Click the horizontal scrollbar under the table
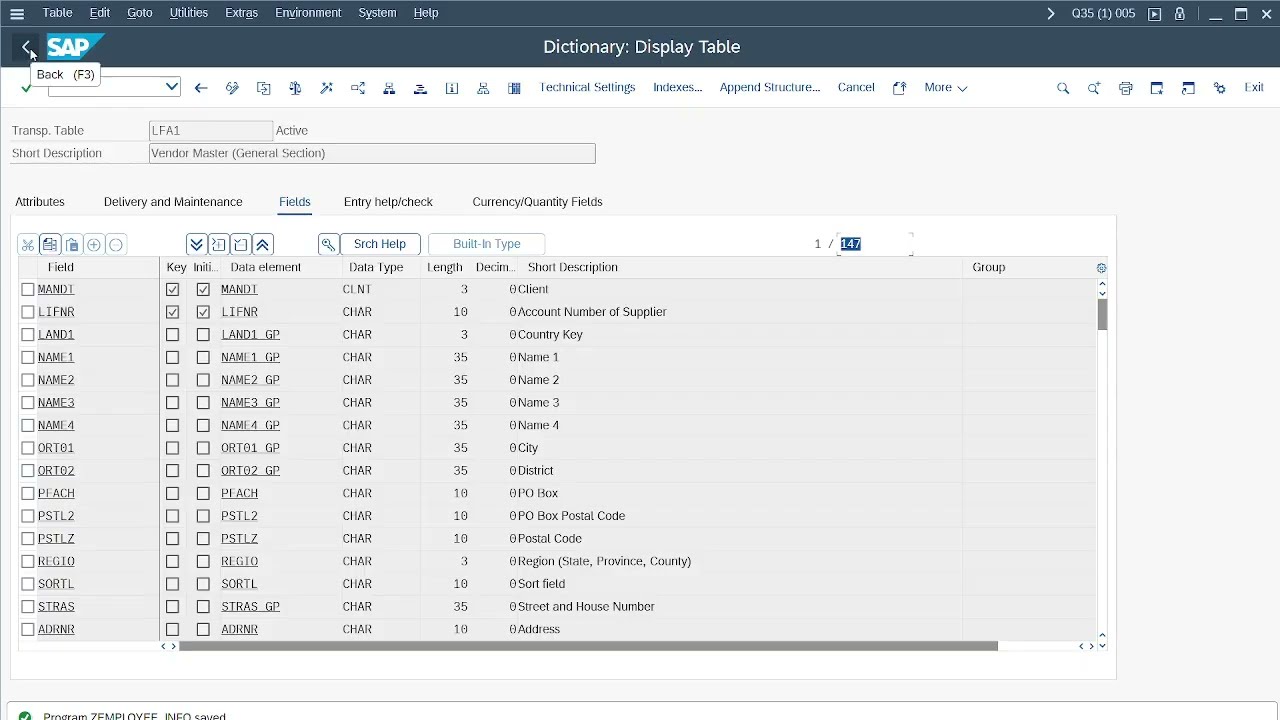 (x=588, y=646)
